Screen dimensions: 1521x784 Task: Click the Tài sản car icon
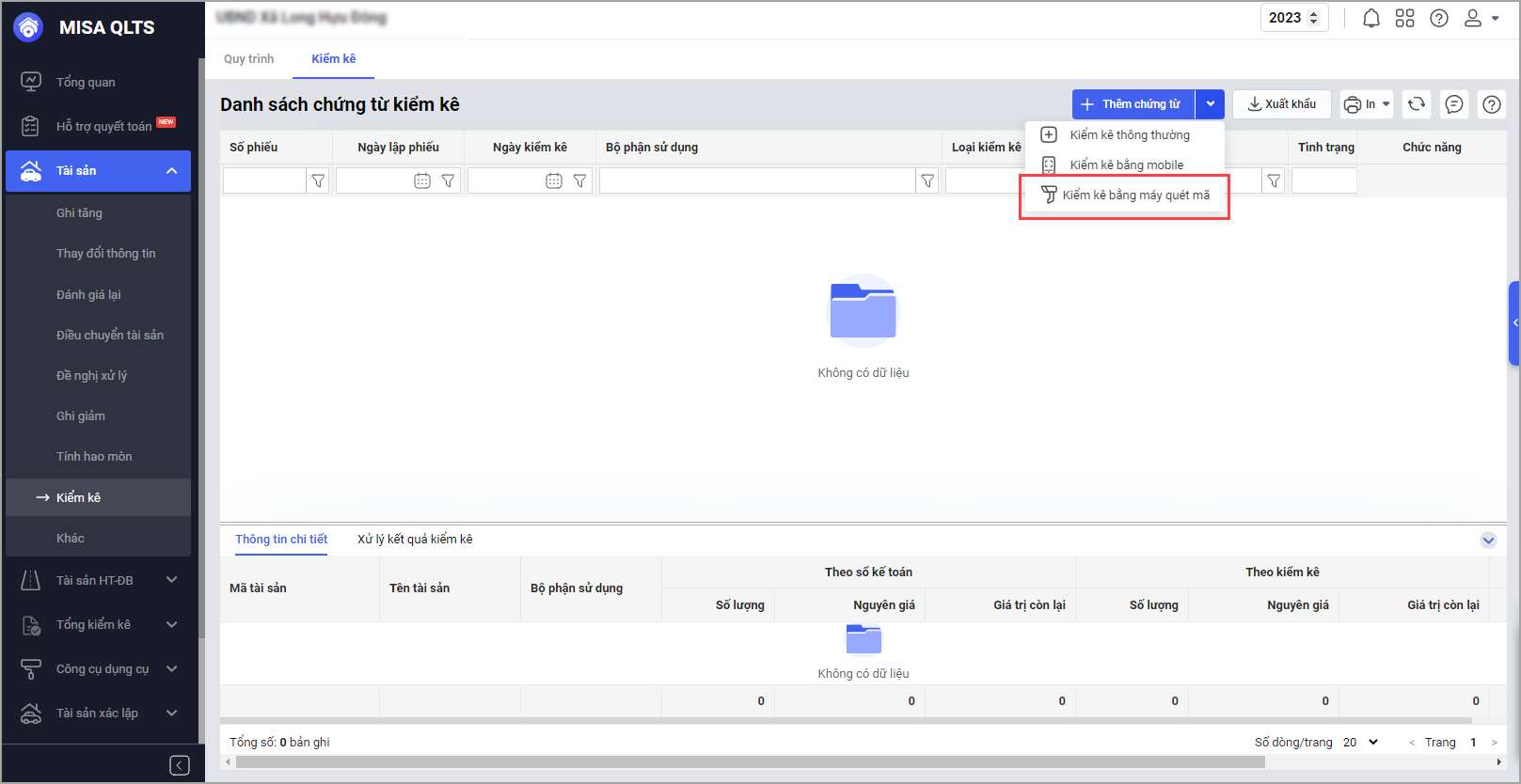coord(31,171)
